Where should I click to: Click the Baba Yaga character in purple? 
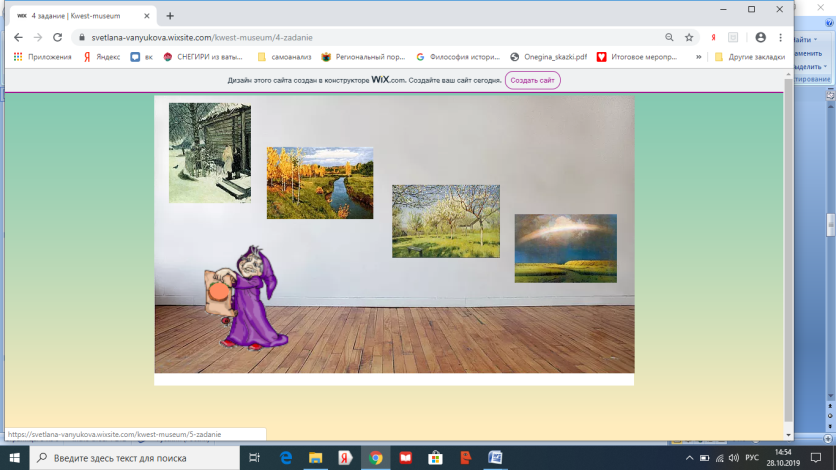247,297
